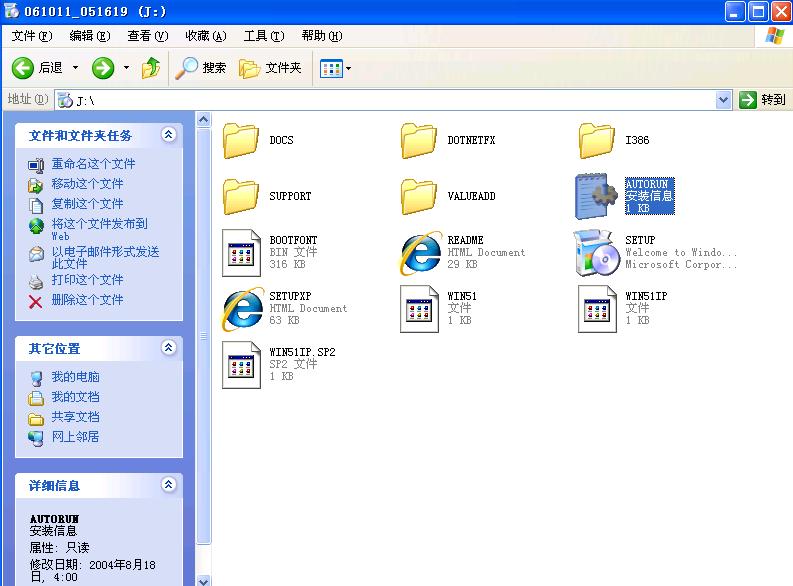Open the Forward button history dropdown
Image resolution: width=793 pixels, height=586 pixels.
[x=126, y=68]
